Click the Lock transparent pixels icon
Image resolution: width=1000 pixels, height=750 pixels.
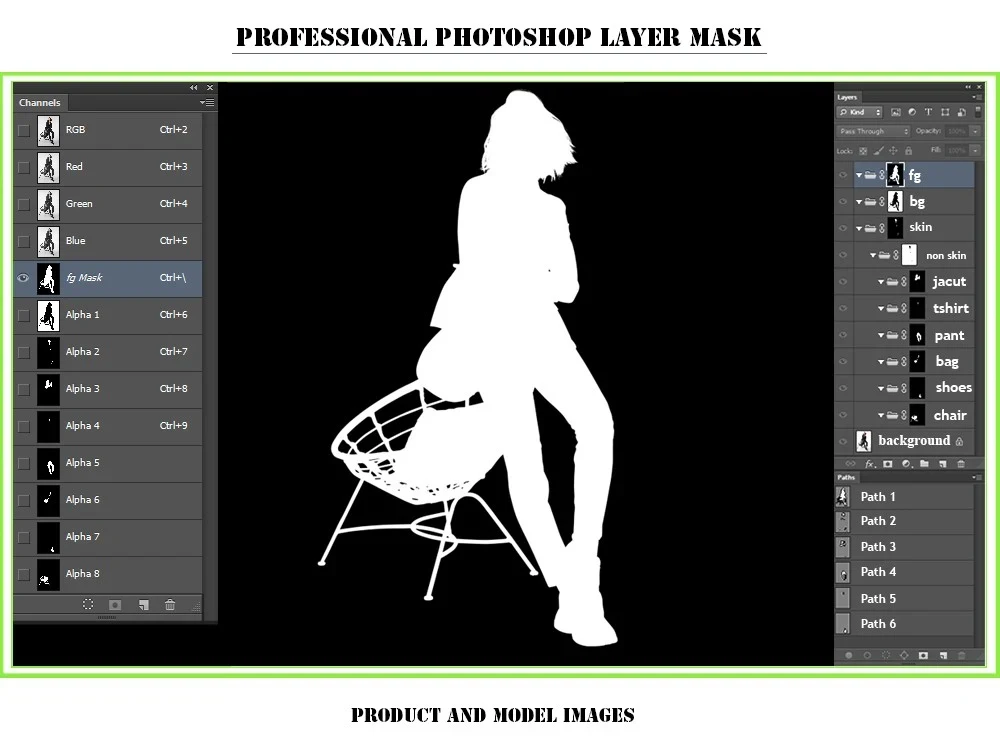click(863, 149)
